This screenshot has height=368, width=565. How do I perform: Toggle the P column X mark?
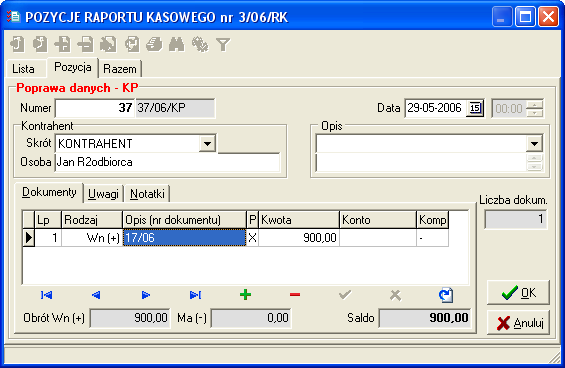[252, 238]
